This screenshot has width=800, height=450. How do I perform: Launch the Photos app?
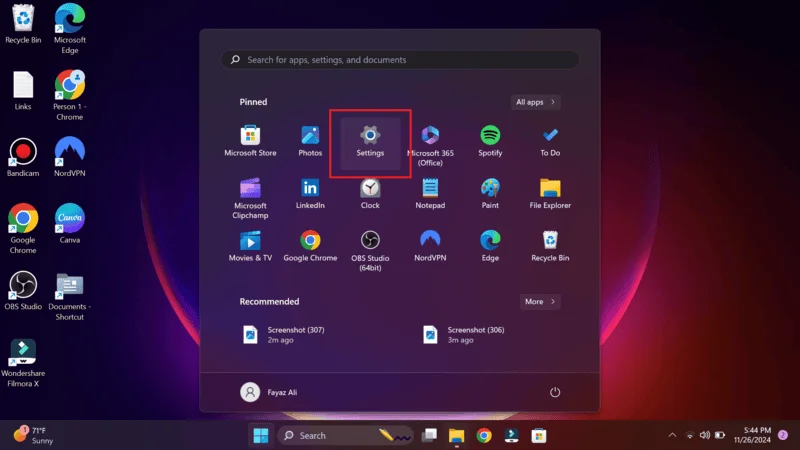[310, 141]
